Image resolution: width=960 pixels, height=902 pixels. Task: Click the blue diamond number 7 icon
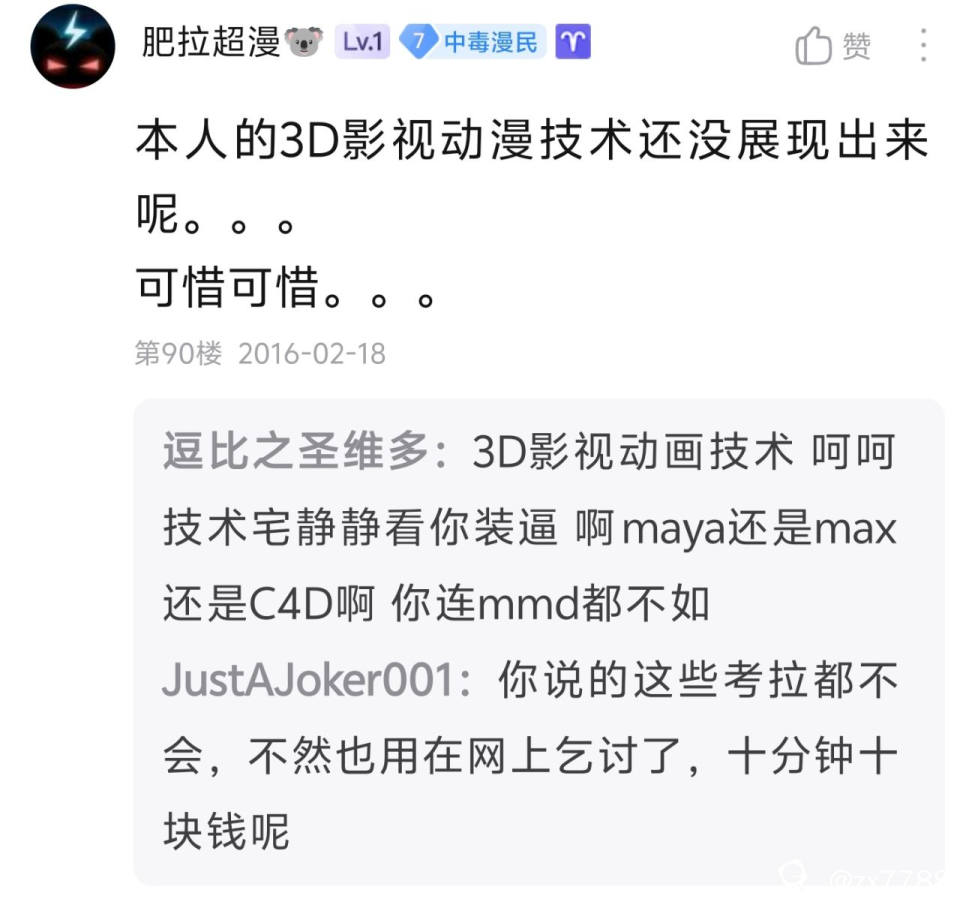[418, 42]
